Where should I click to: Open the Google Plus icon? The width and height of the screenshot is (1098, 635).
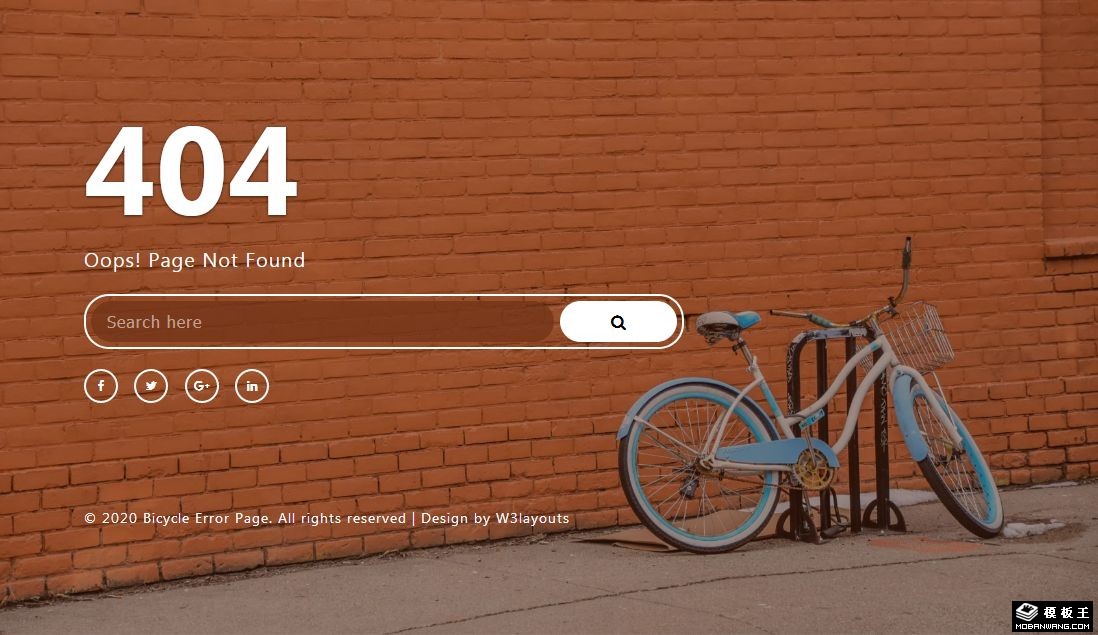pyautogui.click(x=202, y=386)
